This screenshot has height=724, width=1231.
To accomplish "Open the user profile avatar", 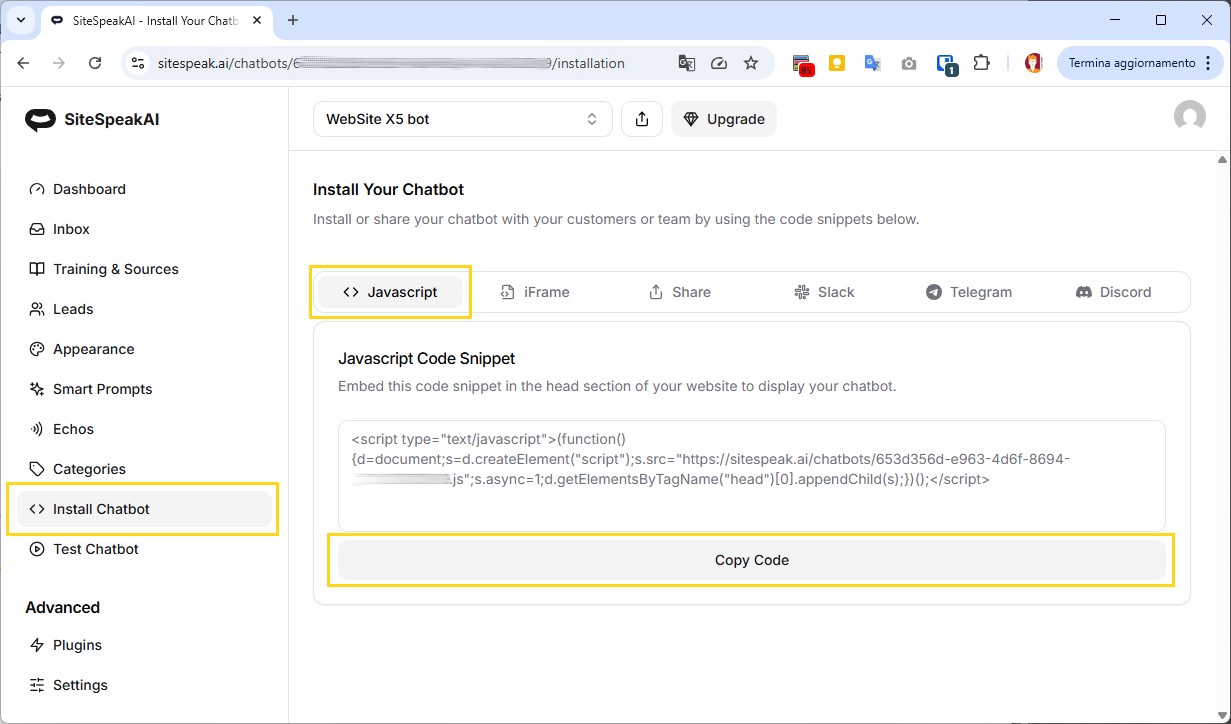I will pos(1189,117).
